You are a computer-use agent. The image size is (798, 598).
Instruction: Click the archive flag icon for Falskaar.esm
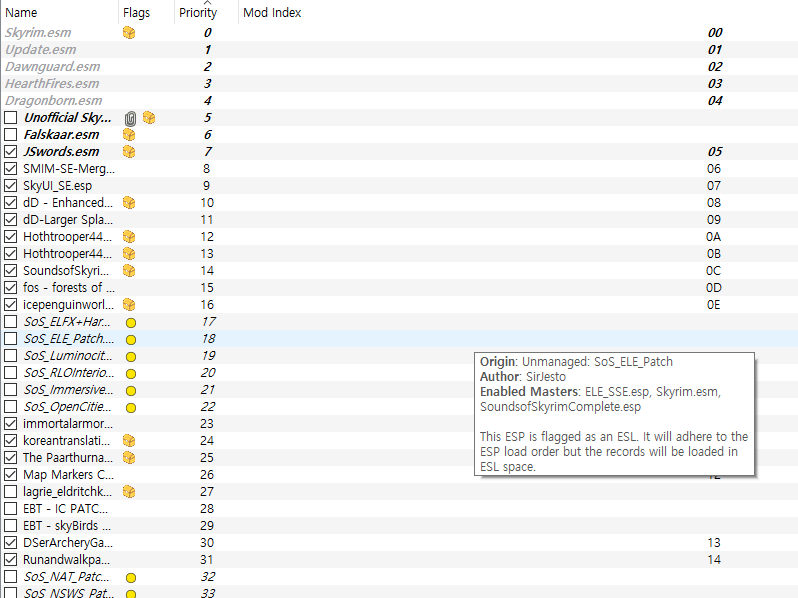pyautogui.click(x=129, y=135)
